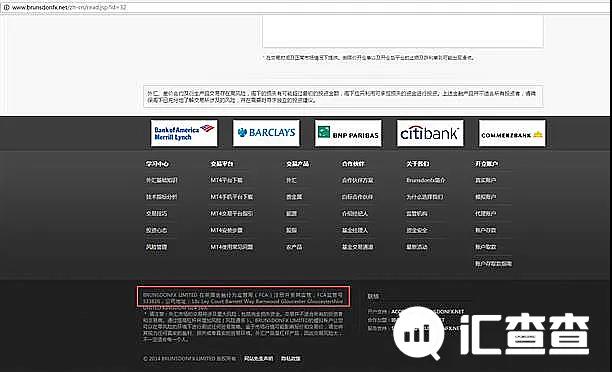Select the 交易平台 footer column heading
The height and width of the screenshot is (372, 612).
pos(222,164)
